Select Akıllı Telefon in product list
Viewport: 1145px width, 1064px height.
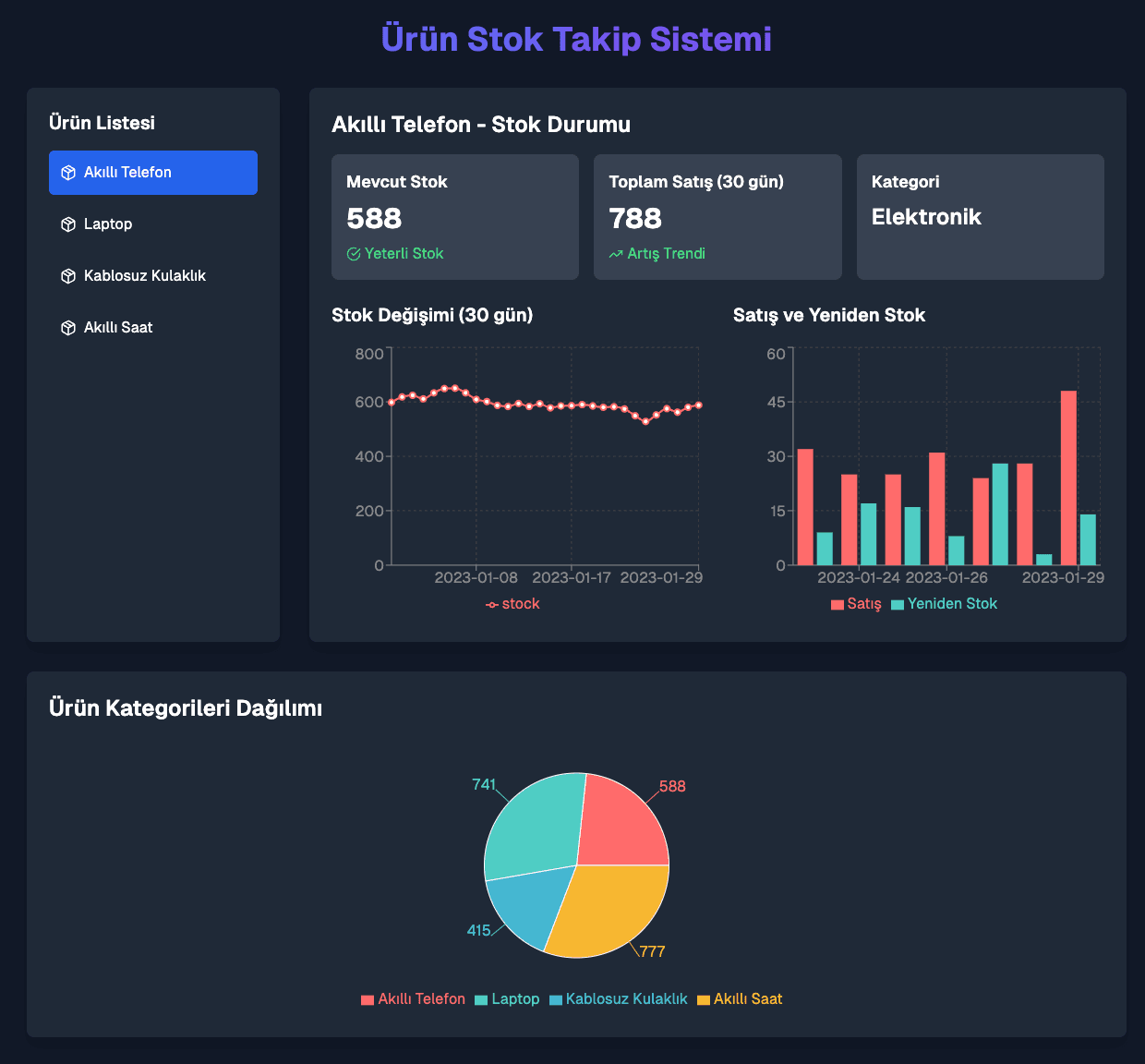[153, 173]
